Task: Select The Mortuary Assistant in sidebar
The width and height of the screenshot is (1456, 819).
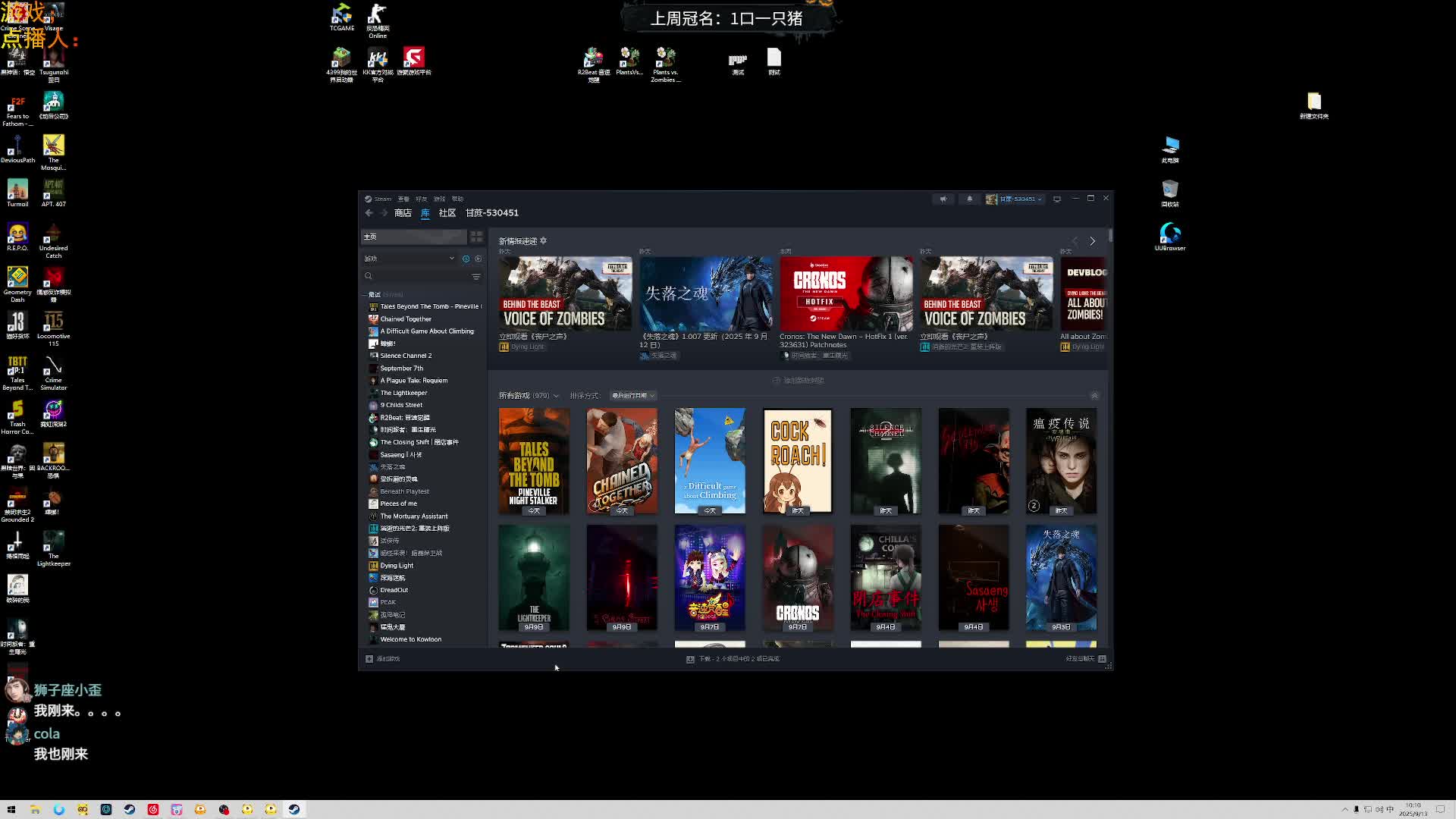Action: (414, 516)
